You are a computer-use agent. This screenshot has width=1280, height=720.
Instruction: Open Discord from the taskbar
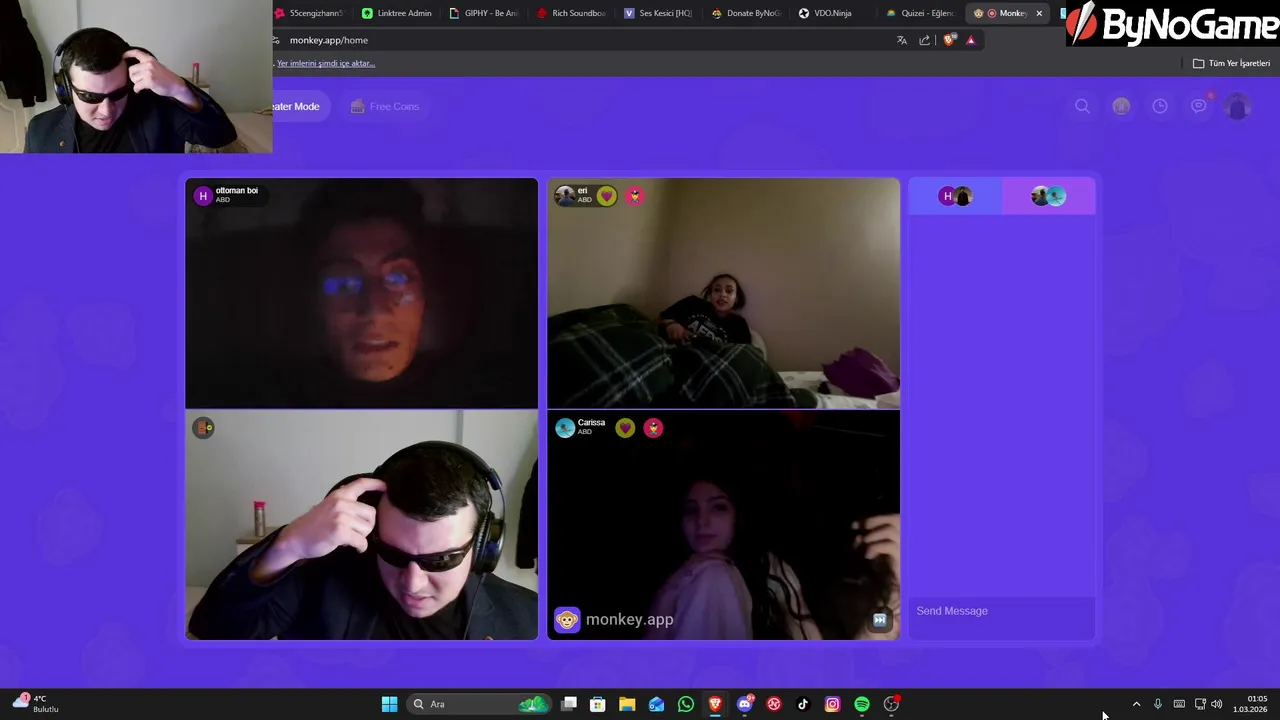tap(744, 704)
